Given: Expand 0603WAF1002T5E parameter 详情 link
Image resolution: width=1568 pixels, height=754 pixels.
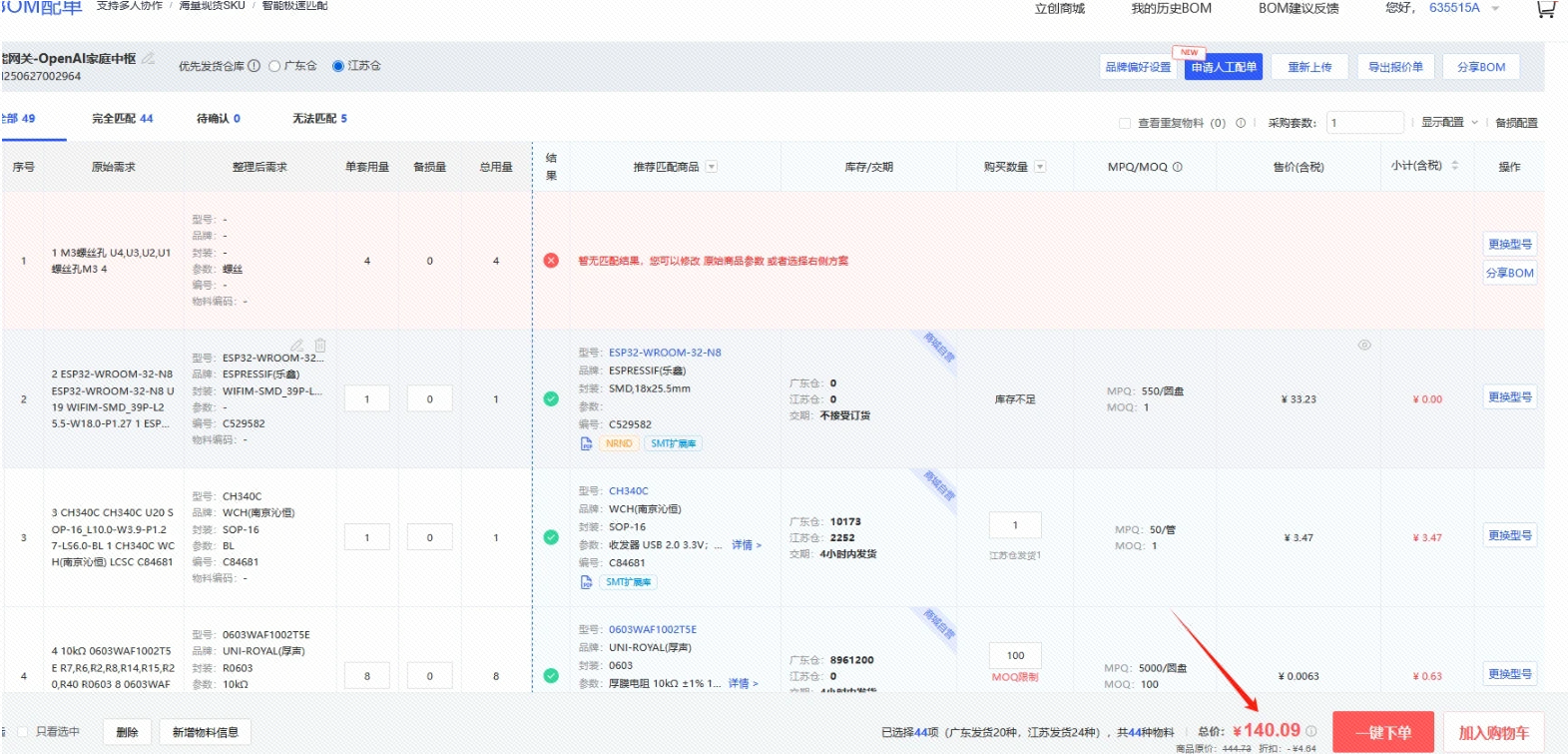Looking at the screenshot, I should click(x=743, y=683).
